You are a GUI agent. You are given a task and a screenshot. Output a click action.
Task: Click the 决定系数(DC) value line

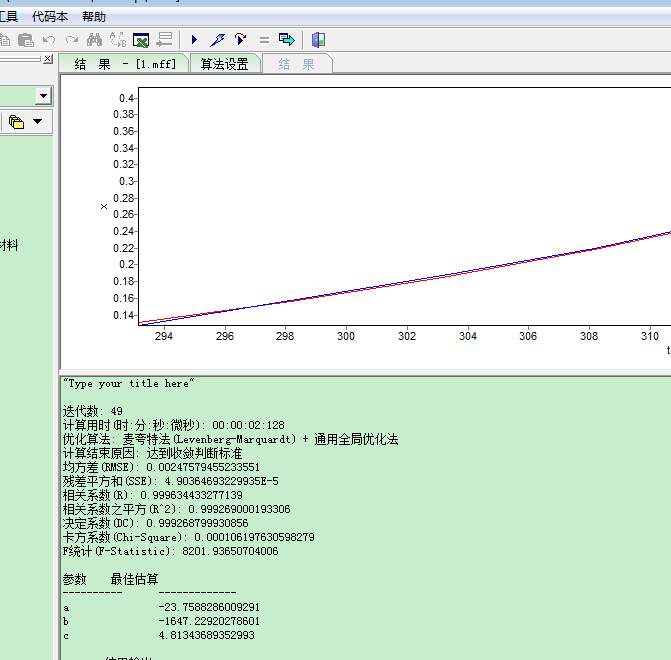[x=156, y=523]
